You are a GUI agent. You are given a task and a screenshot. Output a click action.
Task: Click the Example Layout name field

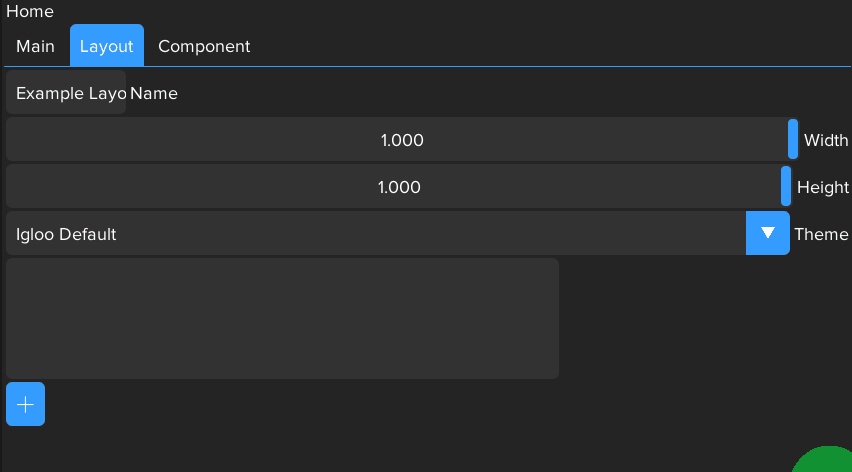point(66,93)
